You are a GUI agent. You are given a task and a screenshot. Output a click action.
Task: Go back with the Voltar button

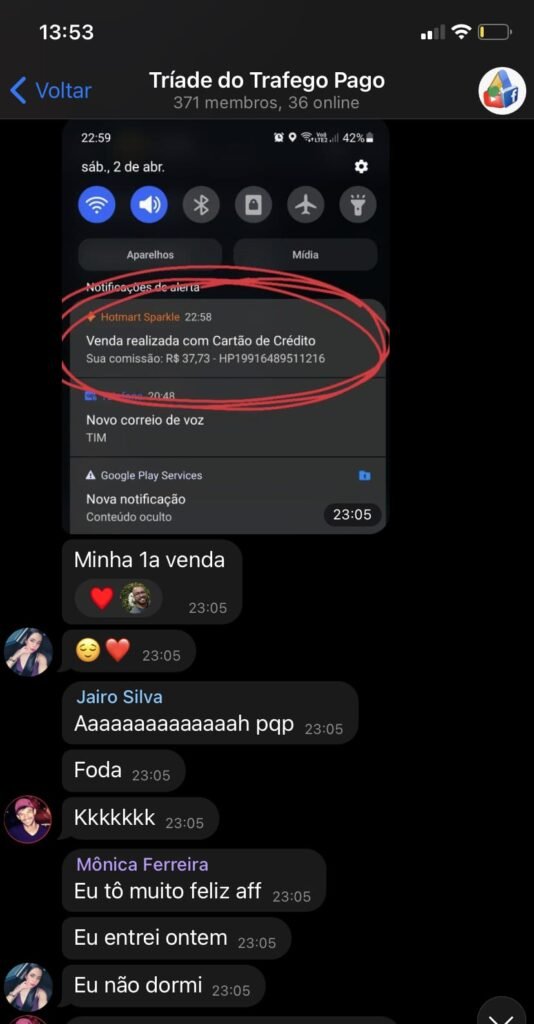(x=51, y=90)
